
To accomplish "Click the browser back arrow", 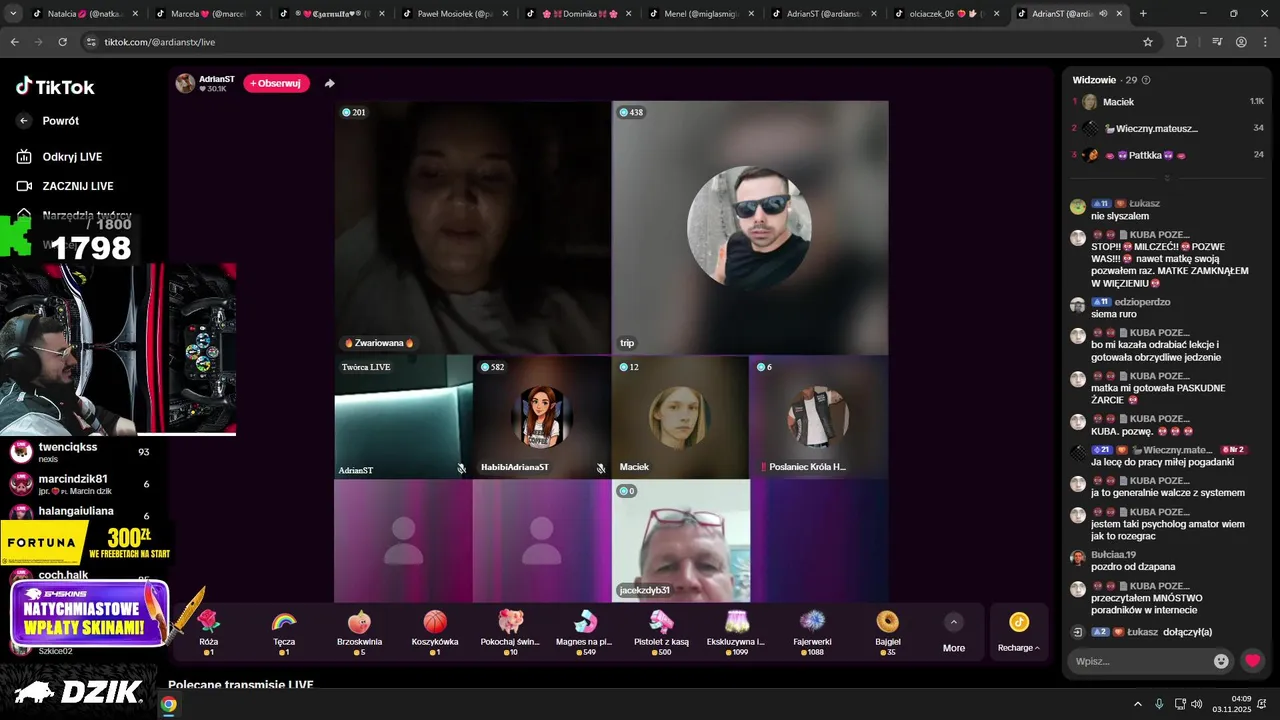I will point(14,42).
